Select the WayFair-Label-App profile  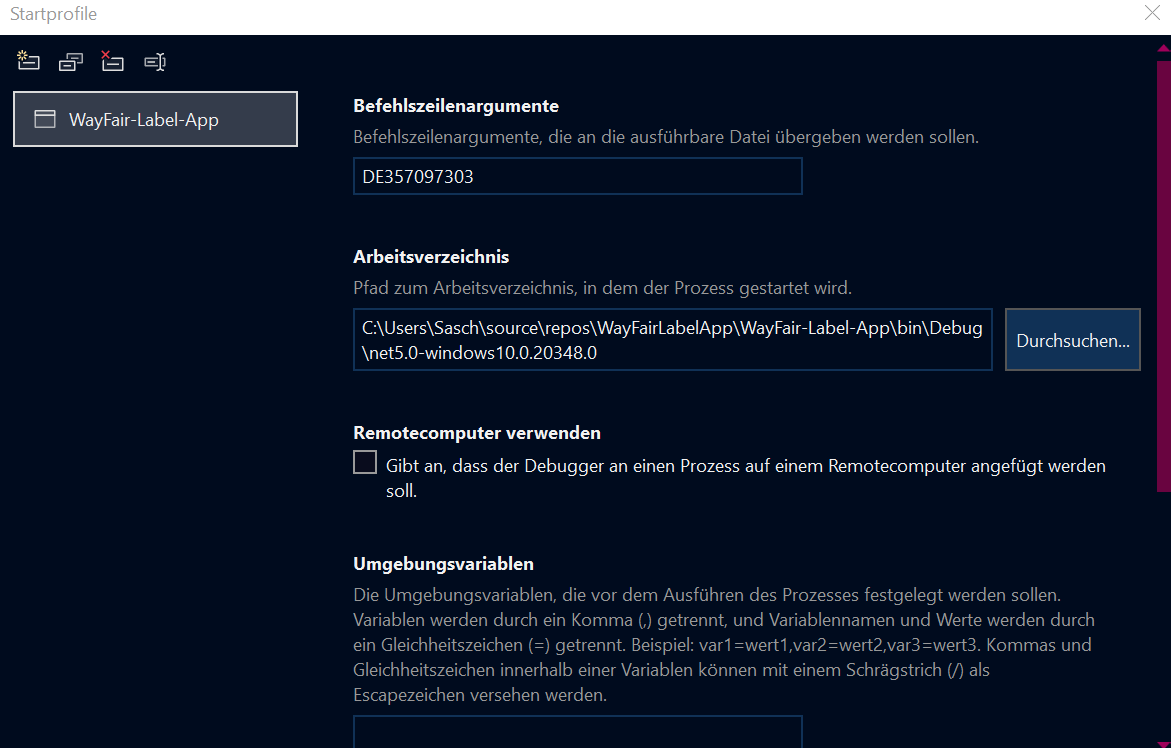tap(155, 119)
